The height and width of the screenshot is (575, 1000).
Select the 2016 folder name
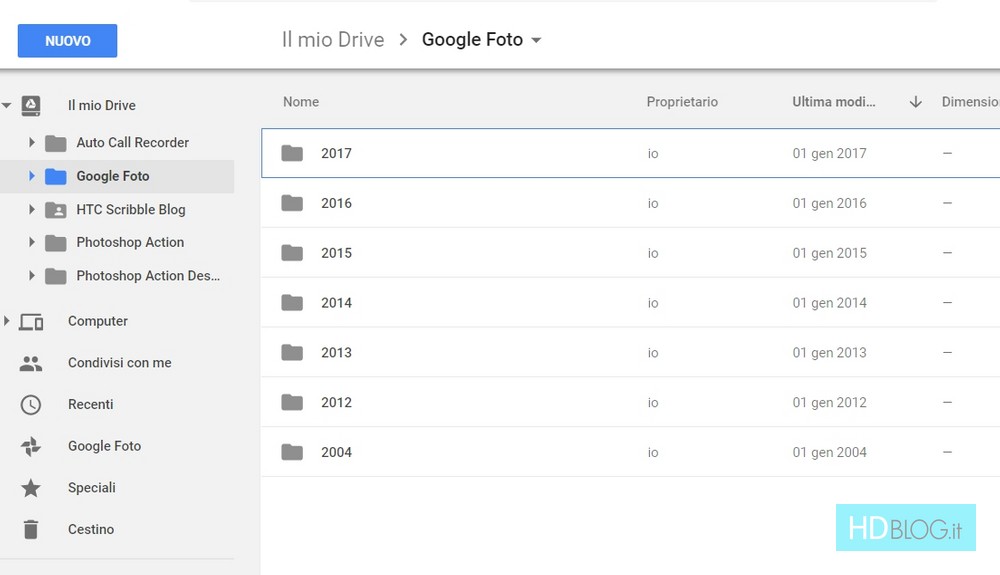click(x=336, y=203)
